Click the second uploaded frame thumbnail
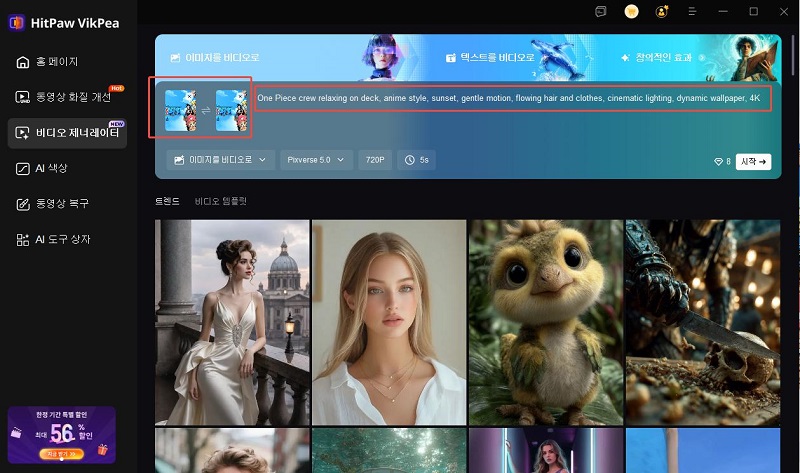800x473 pixels. click(x=231, y=111)
